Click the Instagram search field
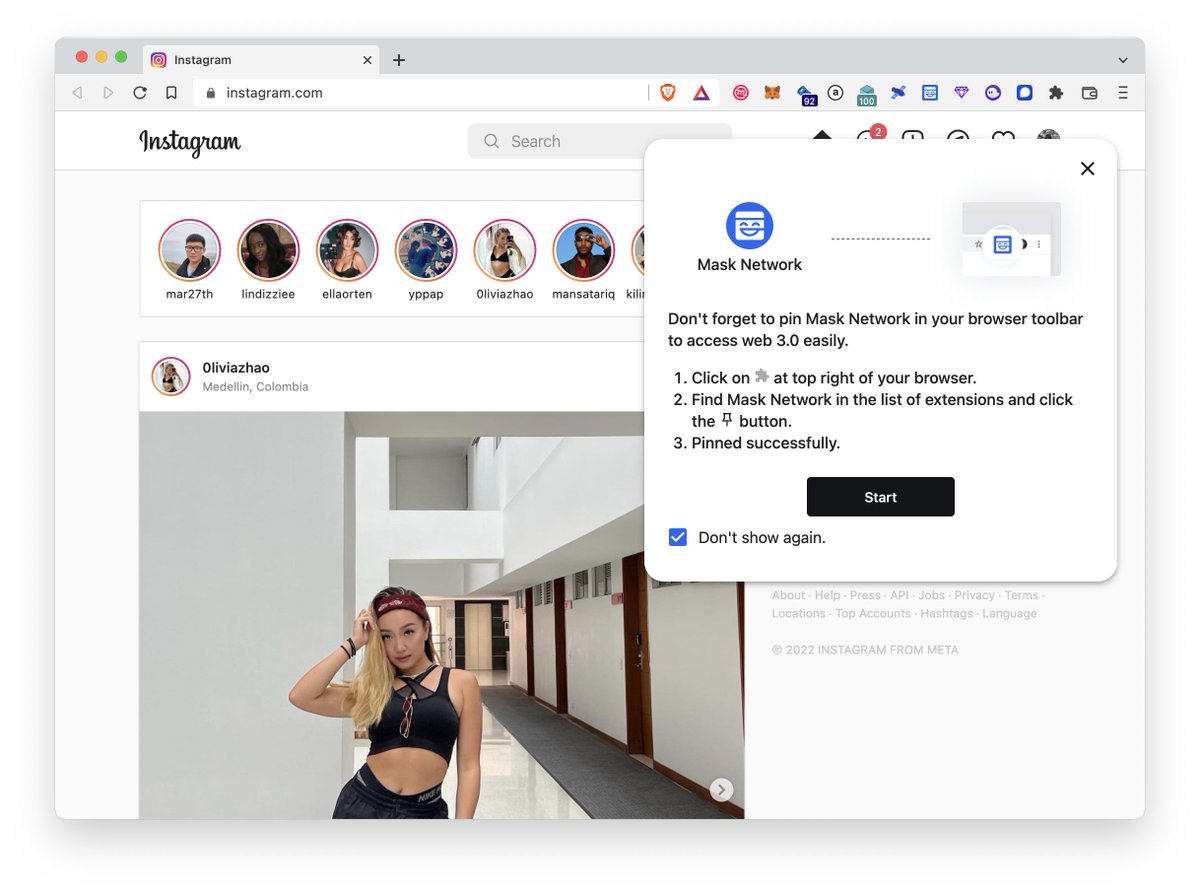This screenshot has height=892, width=1200. click(x=600, y=141)
